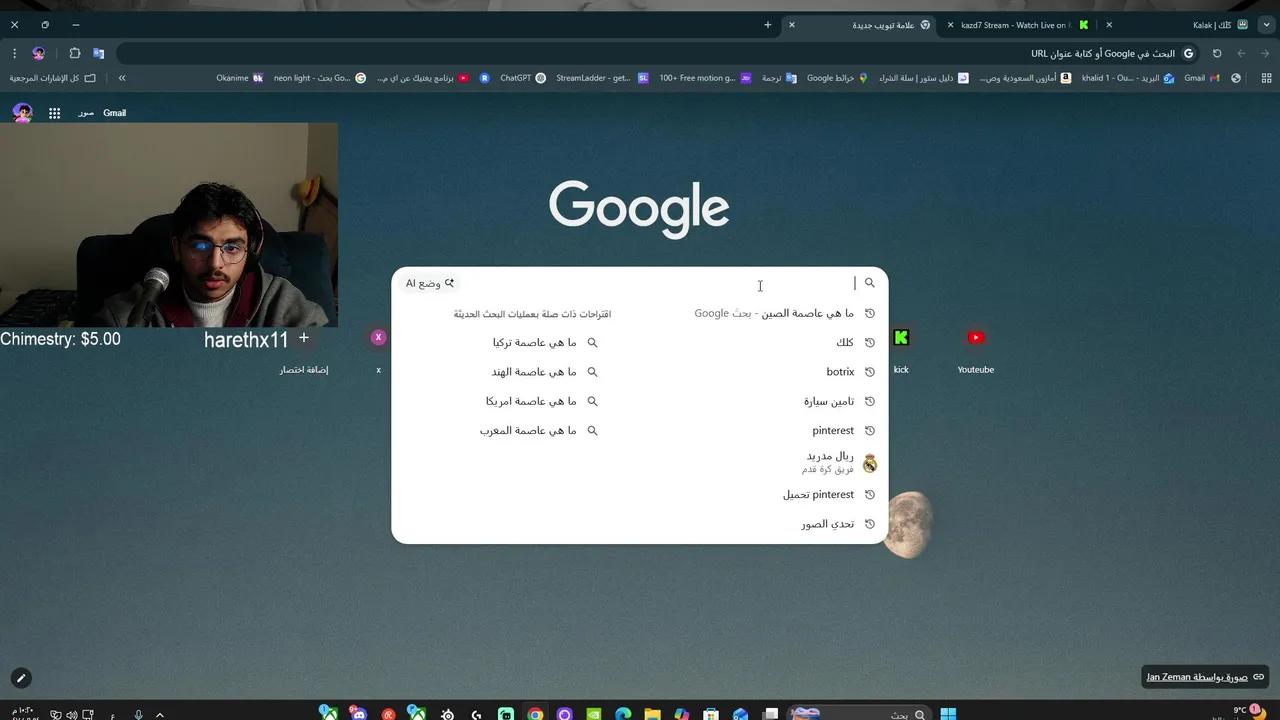Choose related search ما هي عاصمة الهند

(x=545, y=372)
